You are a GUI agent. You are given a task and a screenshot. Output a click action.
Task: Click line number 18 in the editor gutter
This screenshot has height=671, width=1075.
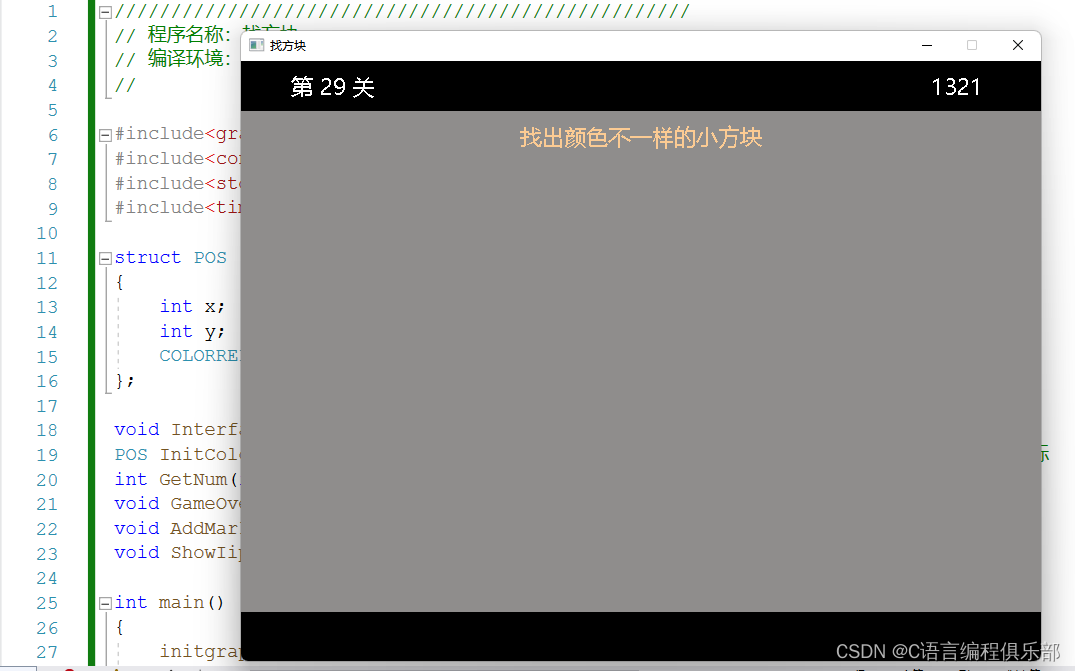coord(47,430)
